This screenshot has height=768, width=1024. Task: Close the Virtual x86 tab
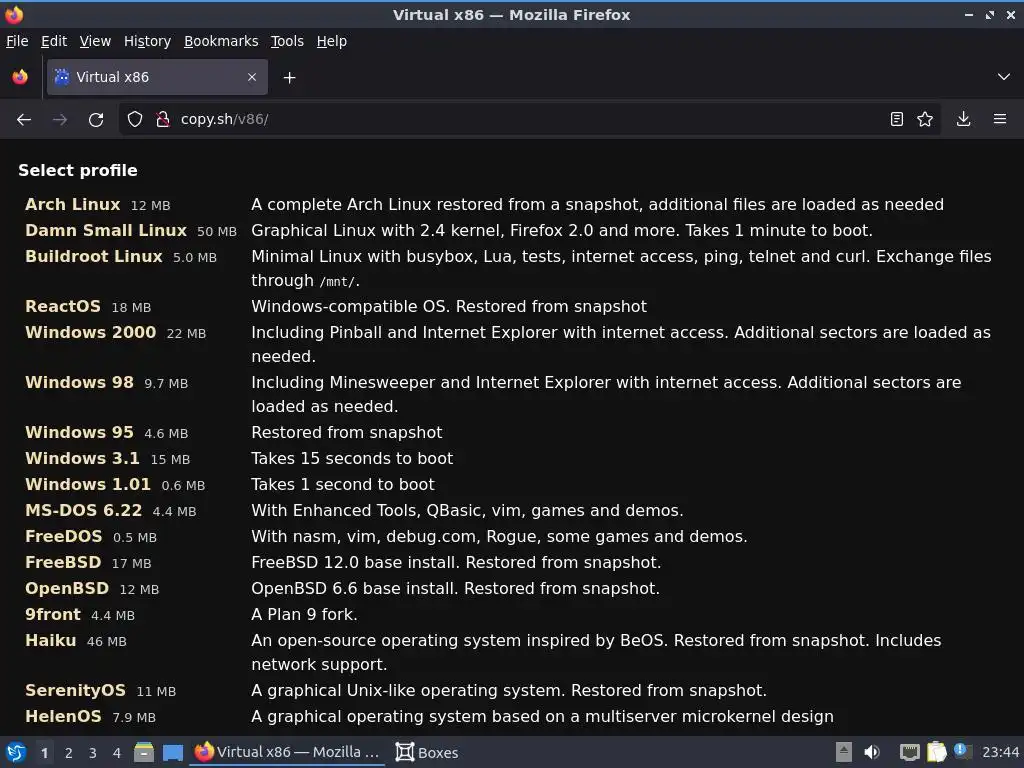[x=252, y=77]
